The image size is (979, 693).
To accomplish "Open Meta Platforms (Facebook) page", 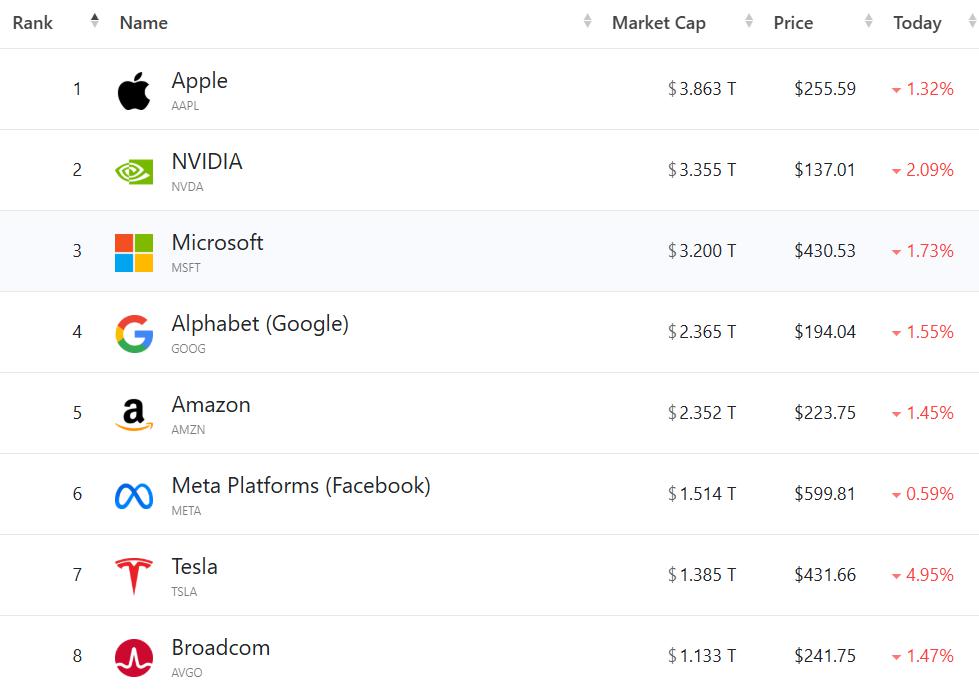I will [x=301, y=486].
